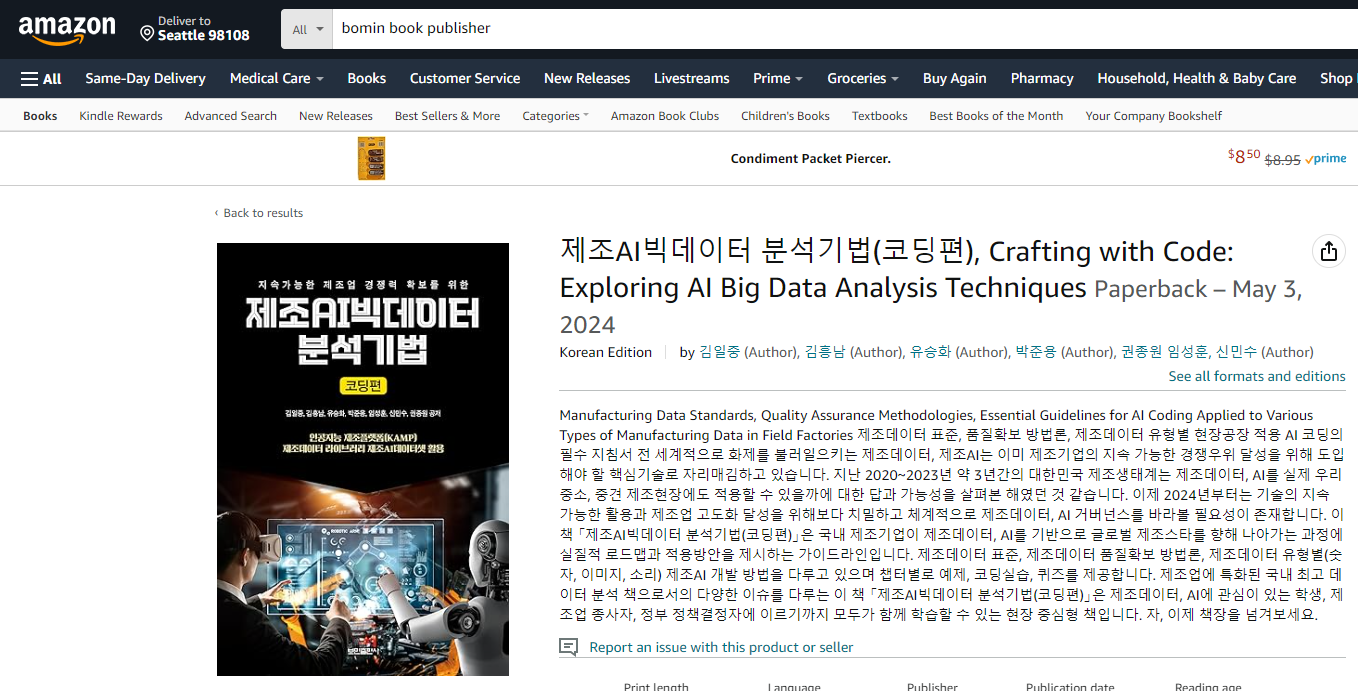Image resolution: width=1358 pixels, height=691 pixels.
Task: Click the share icon beside the title
Action: pos(1328,251)
